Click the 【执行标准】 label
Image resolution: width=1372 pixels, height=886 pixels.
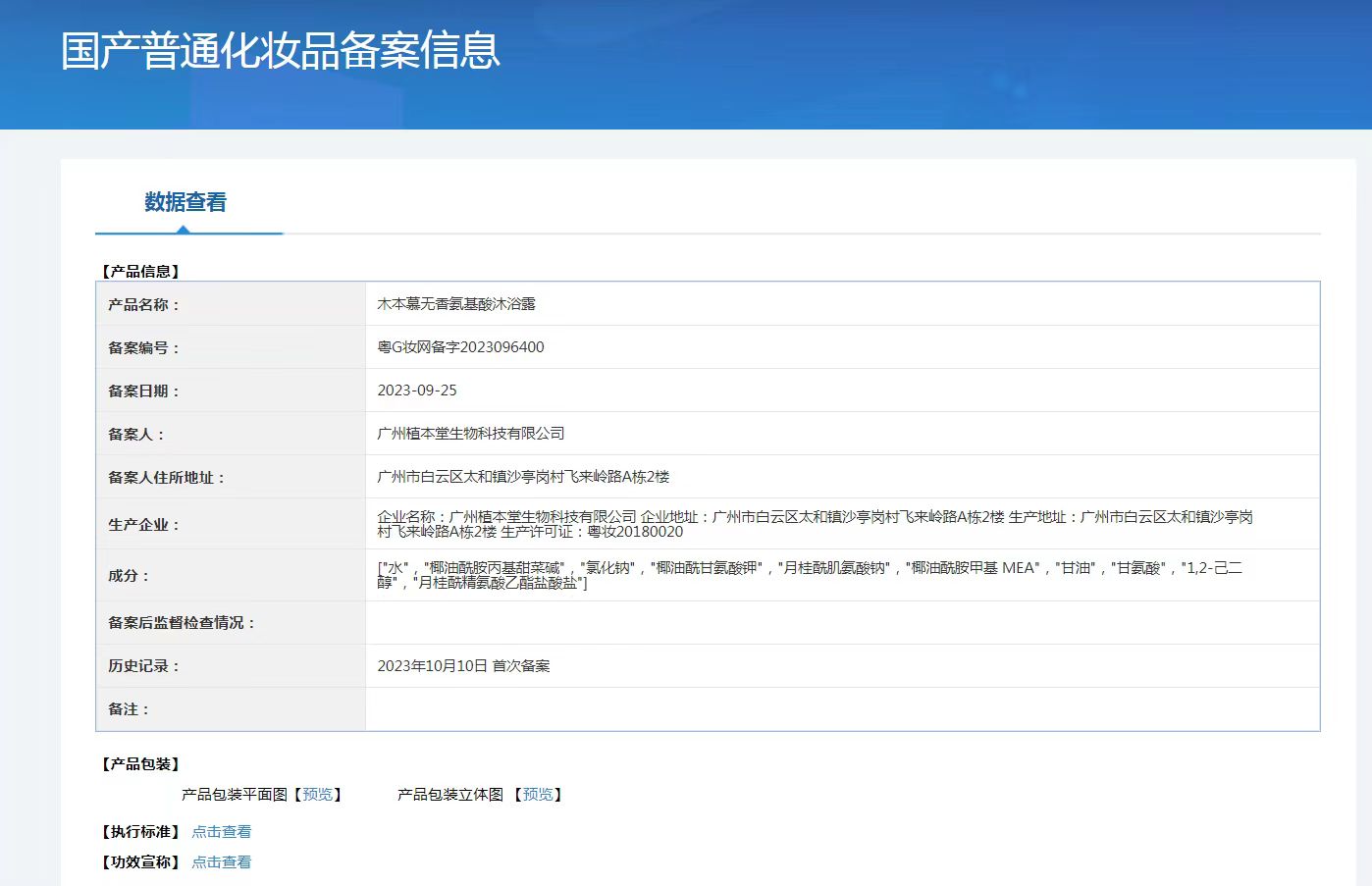[140, 832]
